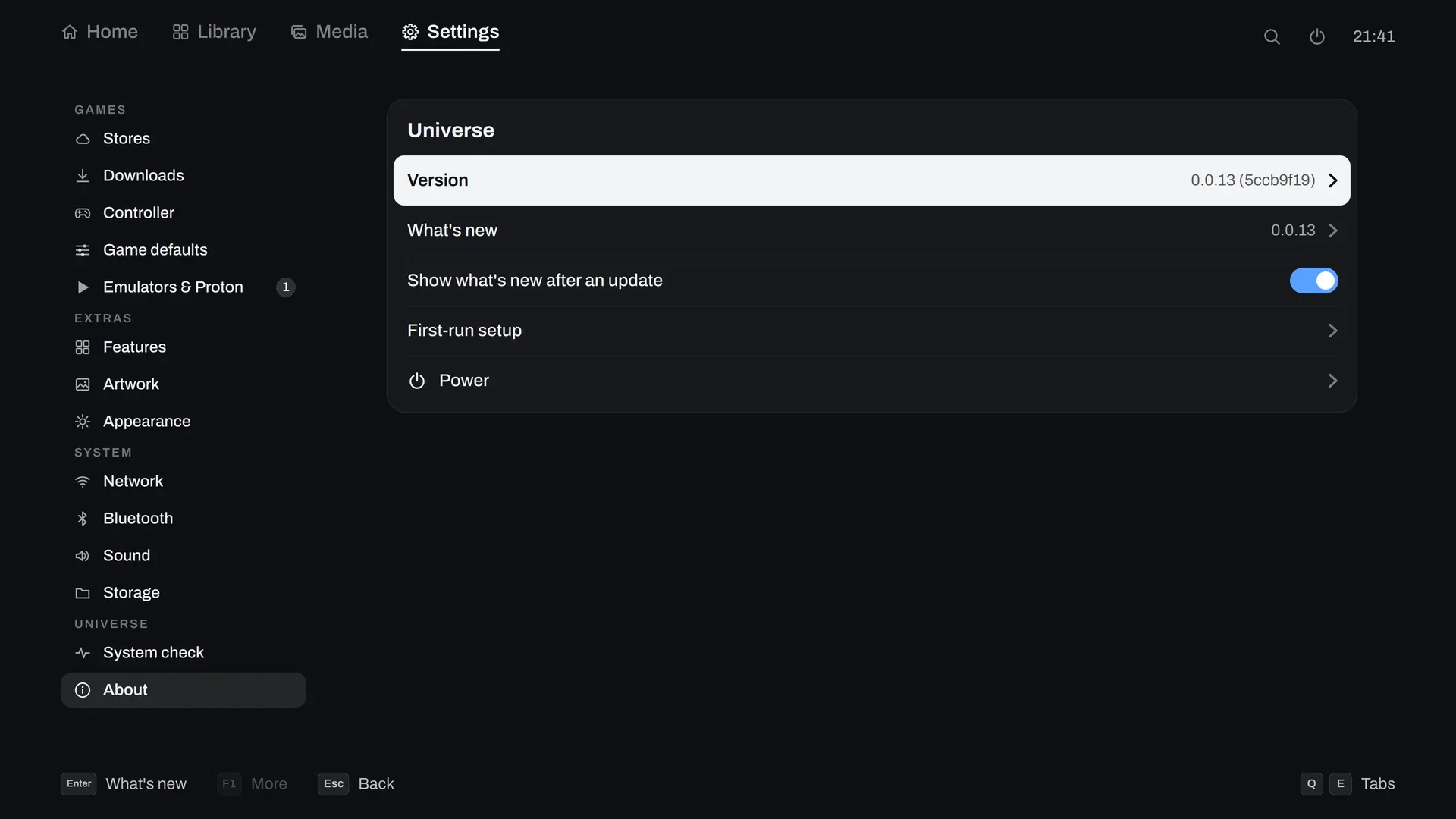Click the Controller gamepad icon
Image resolution: width=1456 pixels, height=819 pixels.
(83, 213)
